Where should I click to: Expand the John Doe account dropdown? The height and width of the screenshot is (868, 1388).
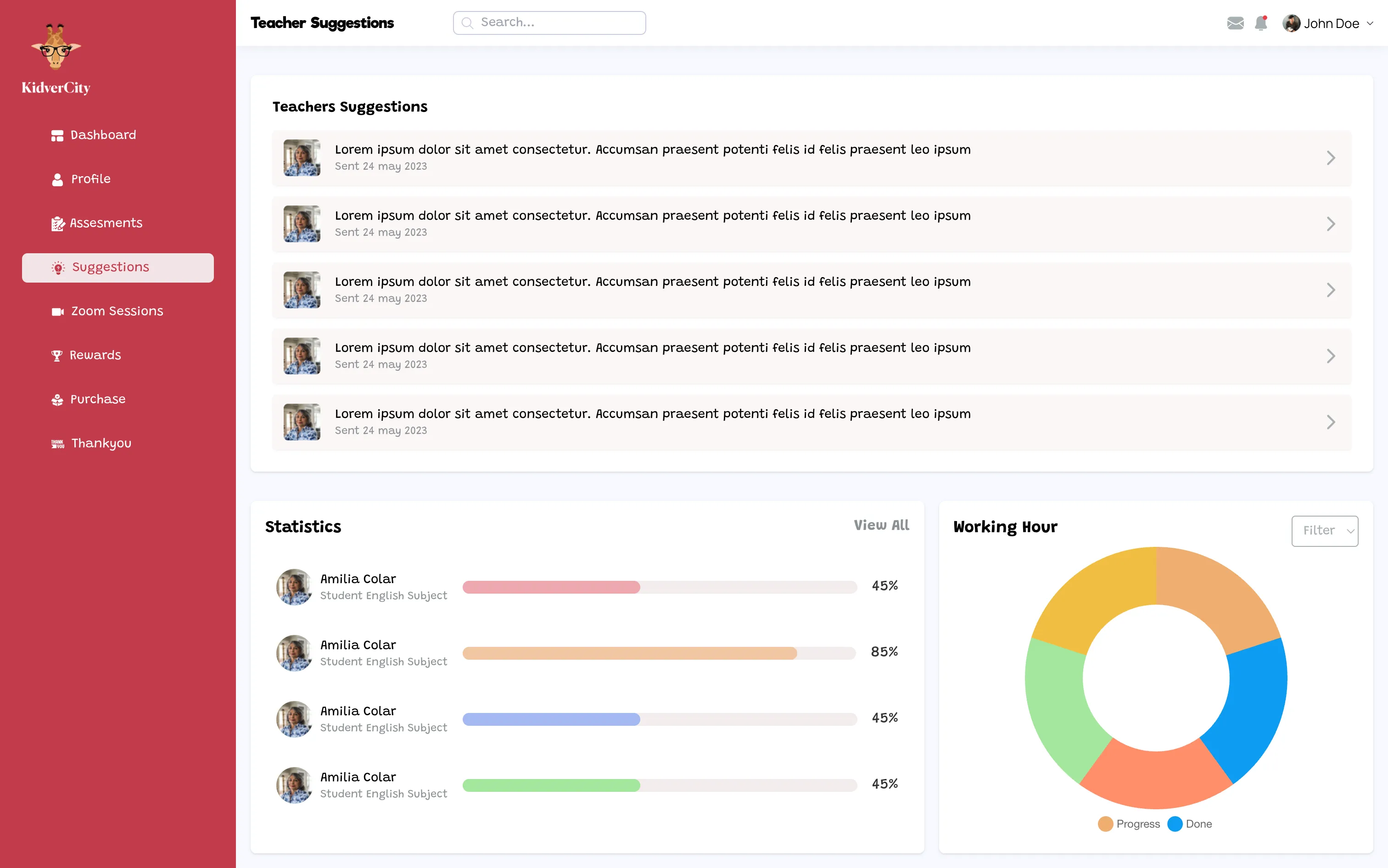pos(1370,23)
